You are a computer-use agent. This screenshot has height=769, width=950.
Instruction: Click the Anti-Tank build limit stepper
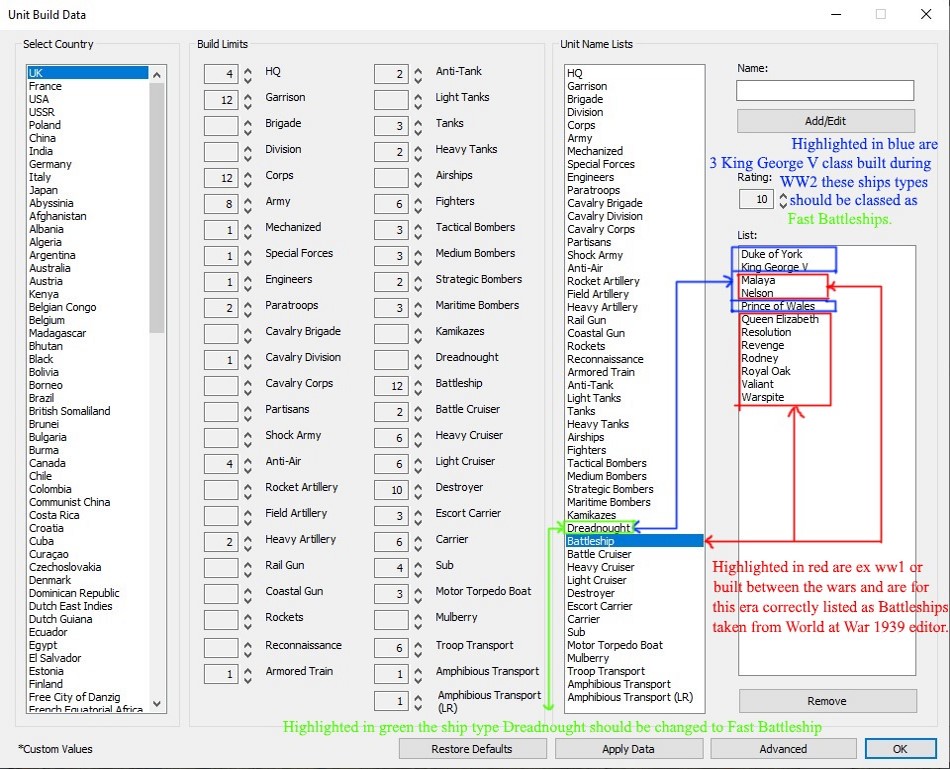(418, 74)
